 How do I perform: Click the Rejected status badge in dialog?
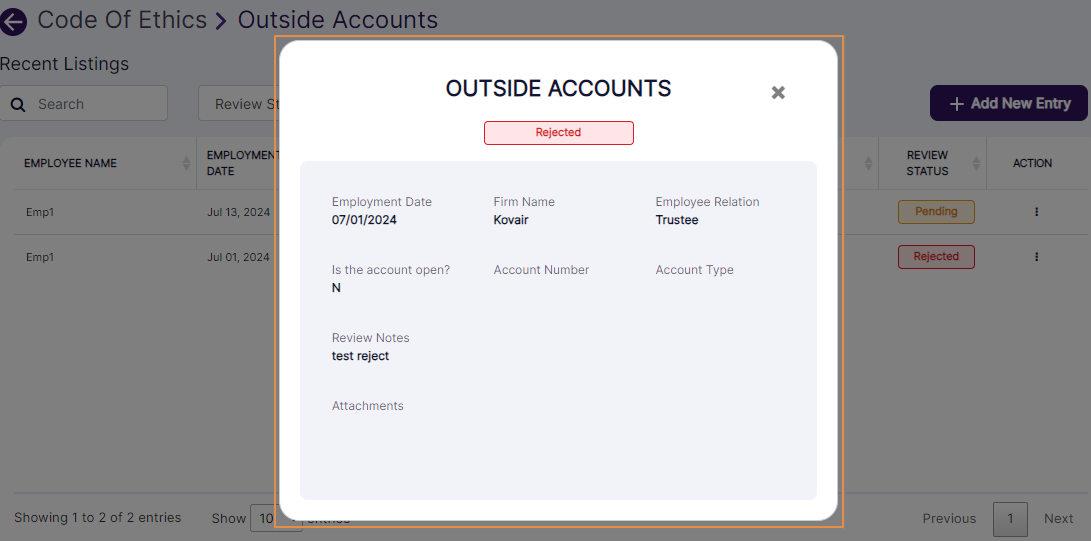[559, 133]
